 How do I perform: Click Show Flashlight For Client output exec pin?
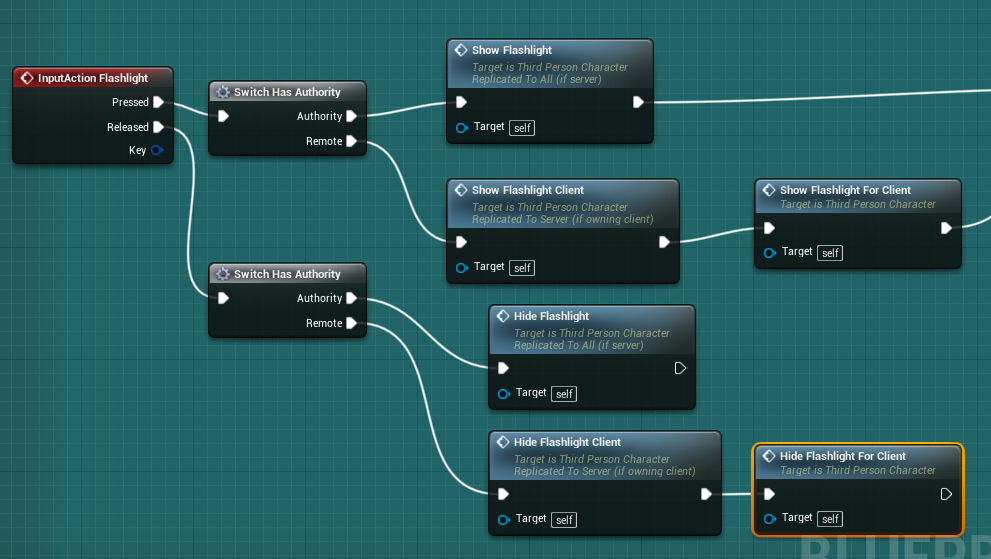(946, 228)
